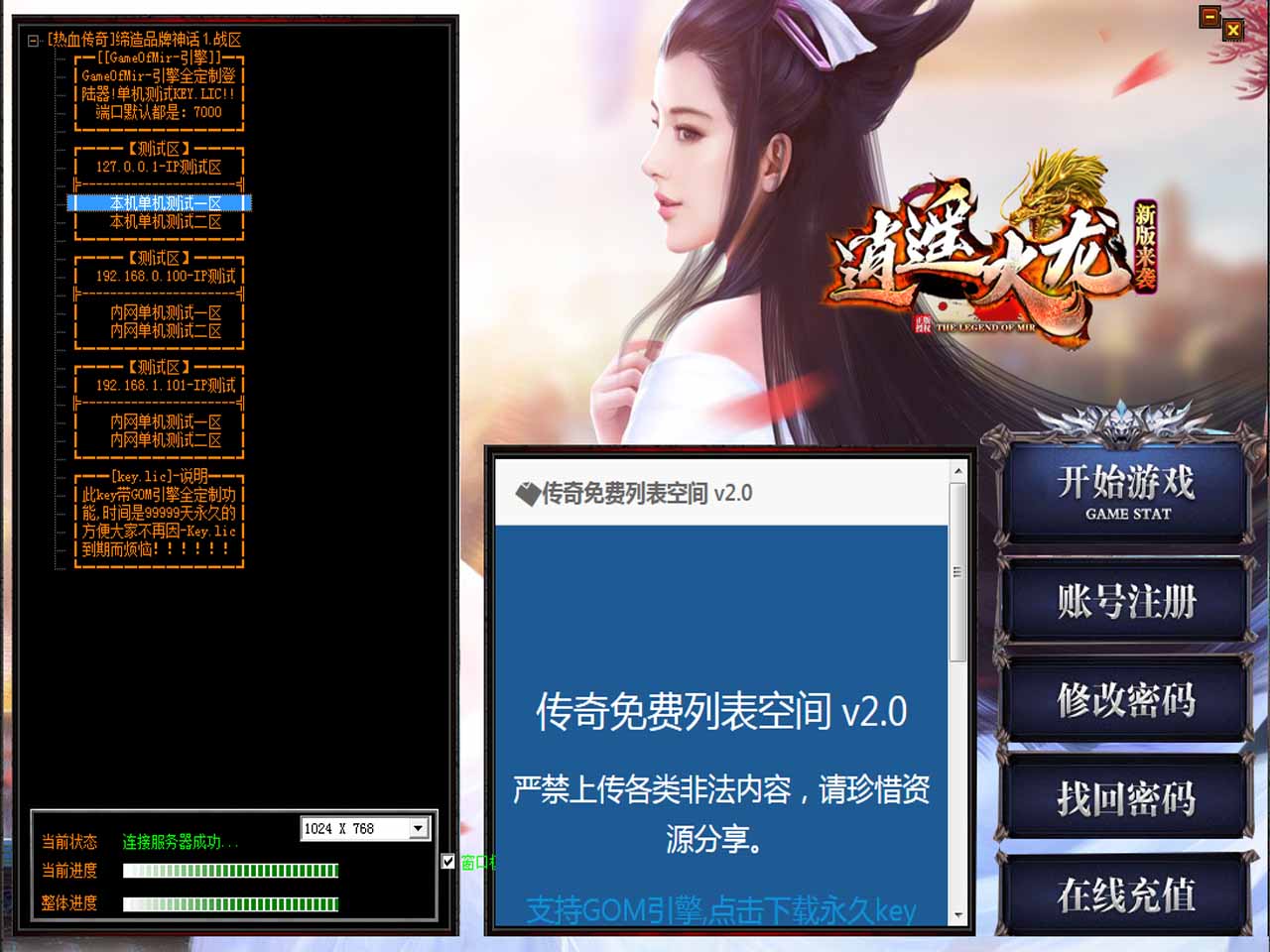Image resolution: width=1270 pixels, height=952 pixels.
Task: Click the text 端口默认都是: 7000
Action: [159, 112]
